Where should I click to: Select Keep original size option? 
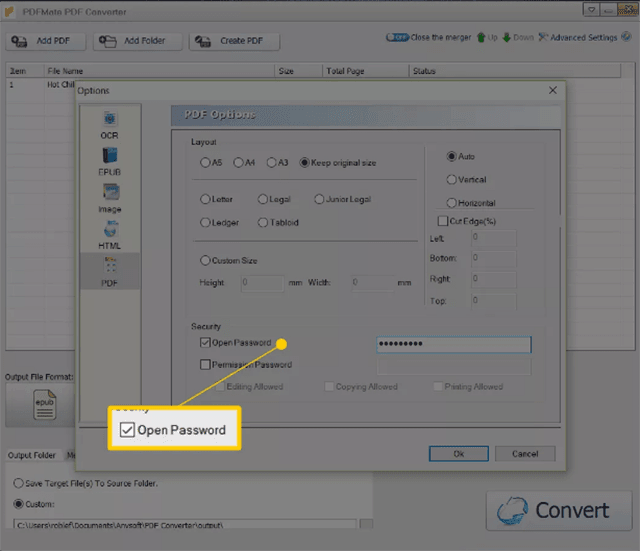(x=338, y=162)
